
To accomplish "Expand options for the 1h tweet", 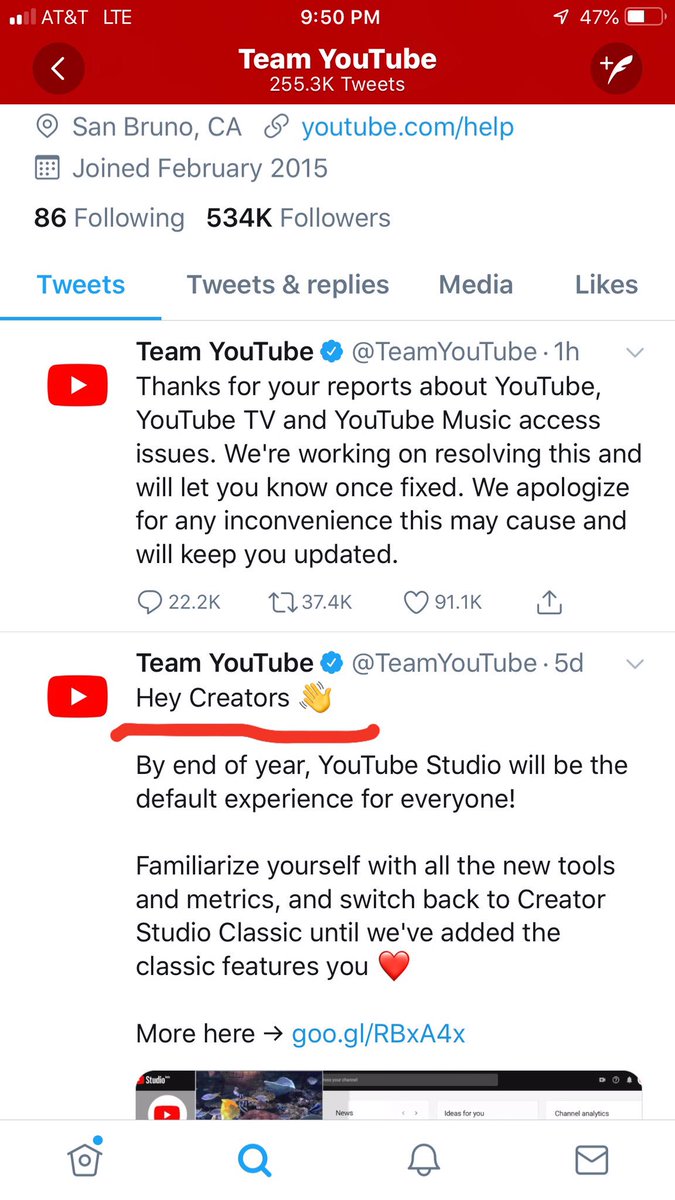I will (634, 353).
